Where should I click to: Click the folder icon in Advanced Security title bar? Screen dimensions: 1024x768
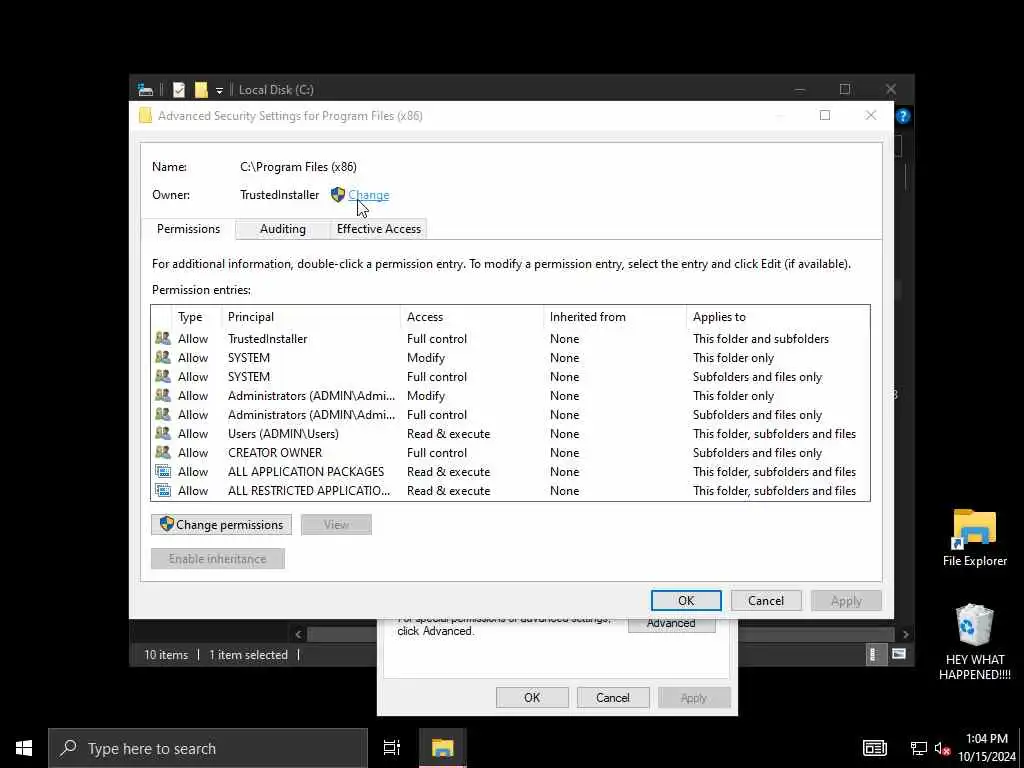(x=145, y=116)
